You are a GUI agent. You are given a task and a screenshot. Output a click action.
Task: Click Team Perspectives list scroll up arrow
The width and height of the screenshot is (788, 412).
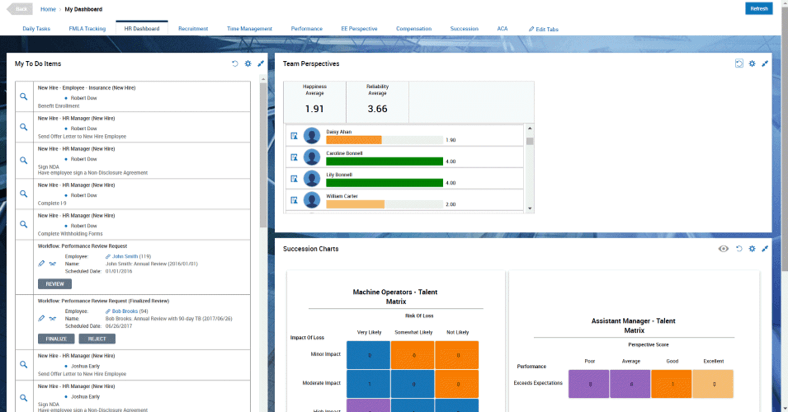point(530,129)
